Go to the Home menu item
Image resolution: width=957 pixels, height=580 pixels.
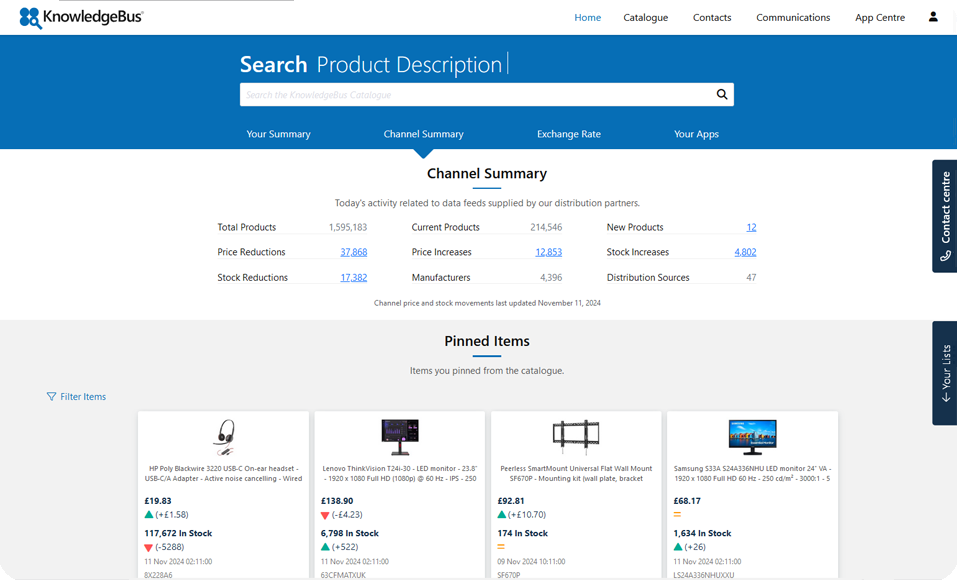click(587, 18)
